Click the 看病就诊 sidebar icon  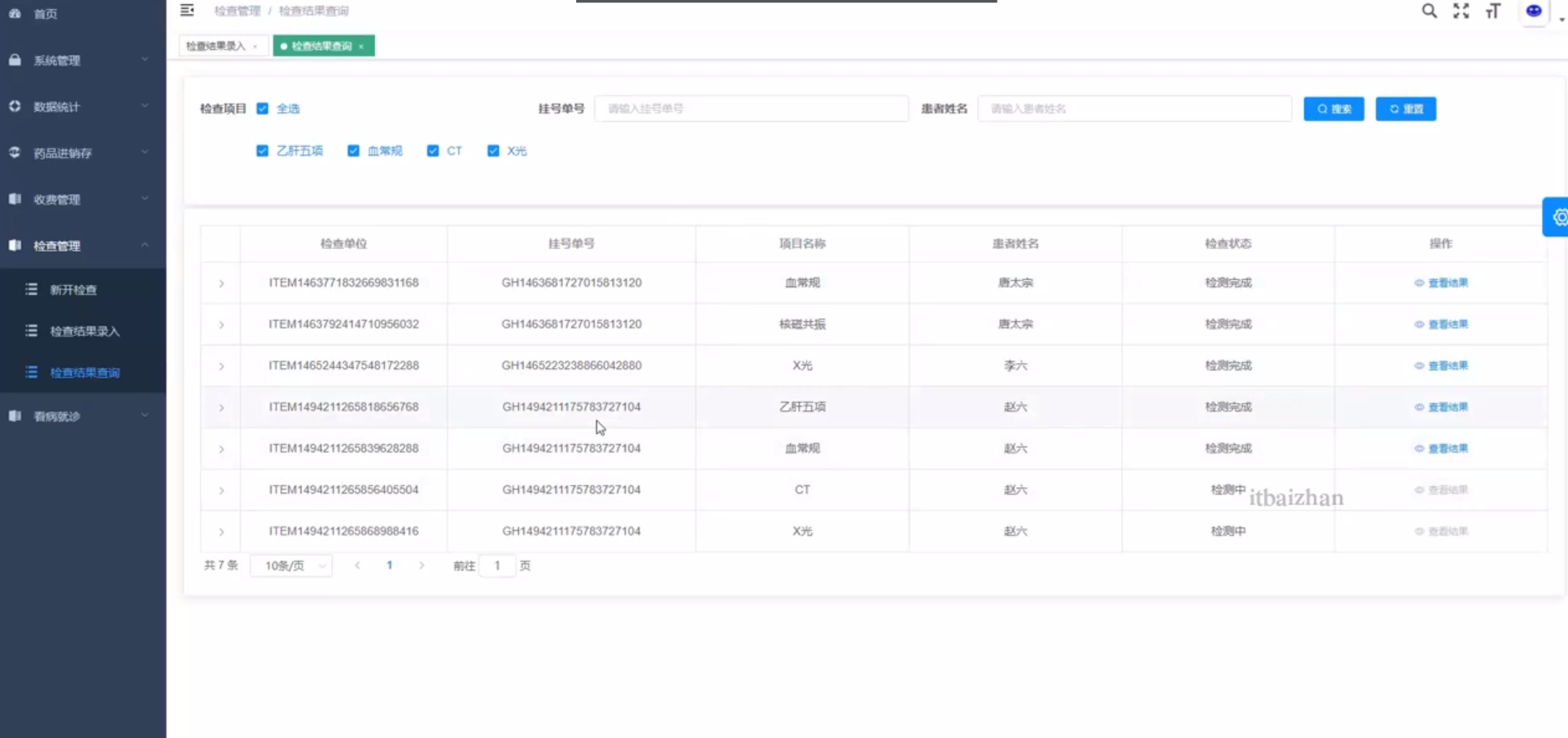pyautogui.click(x=15, y=416)
